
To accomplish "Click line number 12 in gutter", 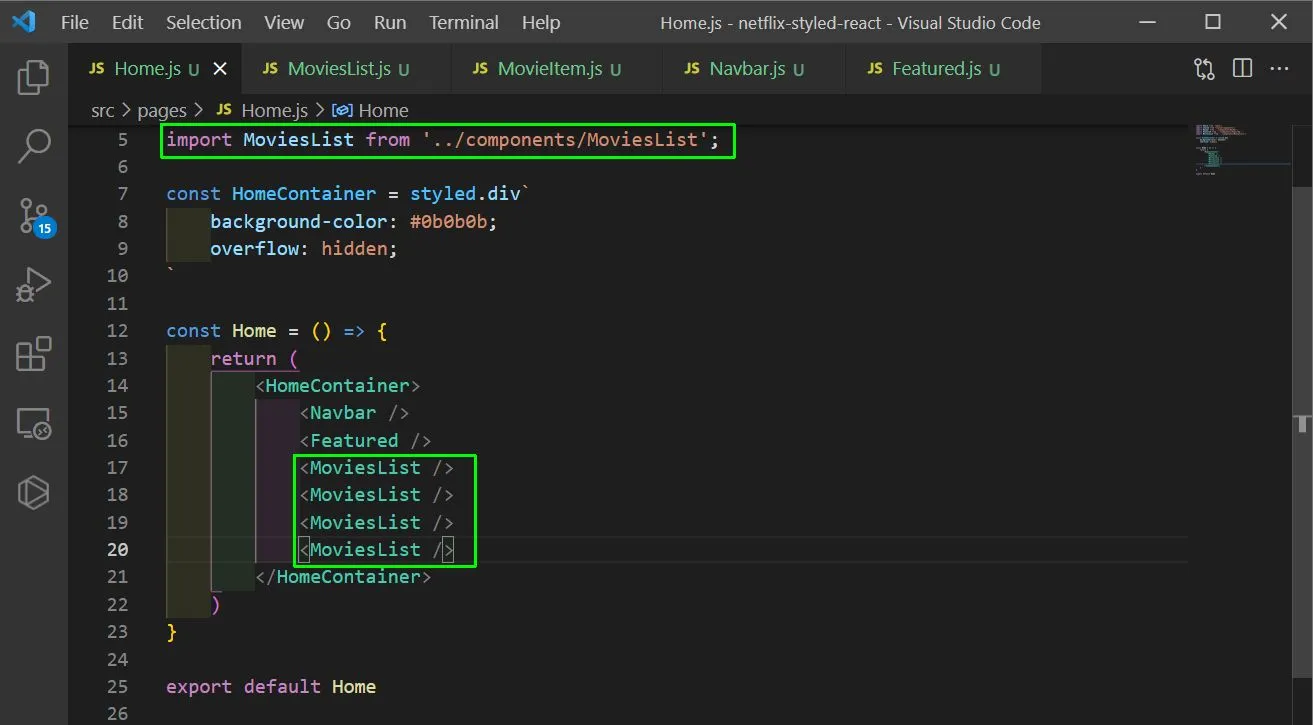I will coord(117,331).
